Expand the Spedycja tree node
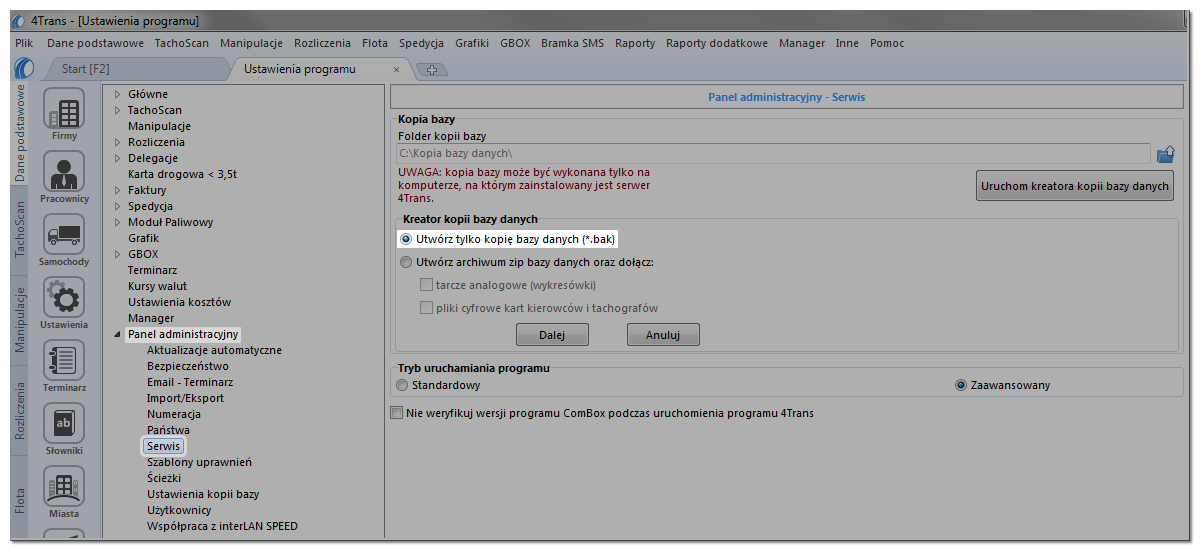1200x551 pixels. coord(118,206)
